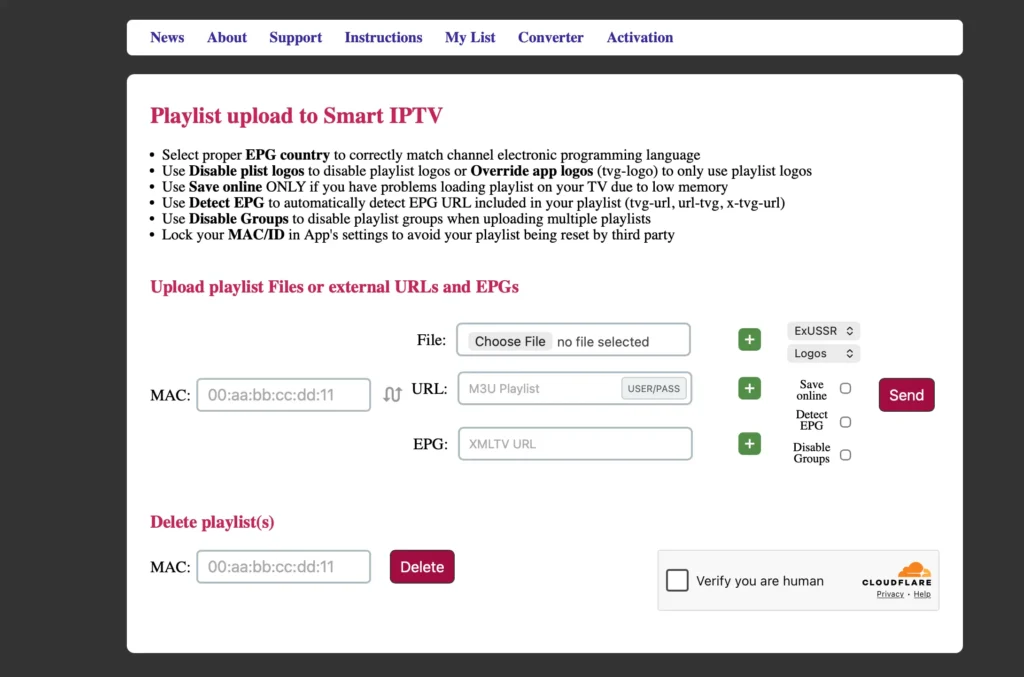The height and width of the screenshot is (677, 1024).
Task: Click the green plus icon beside URL
Action: pyautogui.click(x=749, y=388)
